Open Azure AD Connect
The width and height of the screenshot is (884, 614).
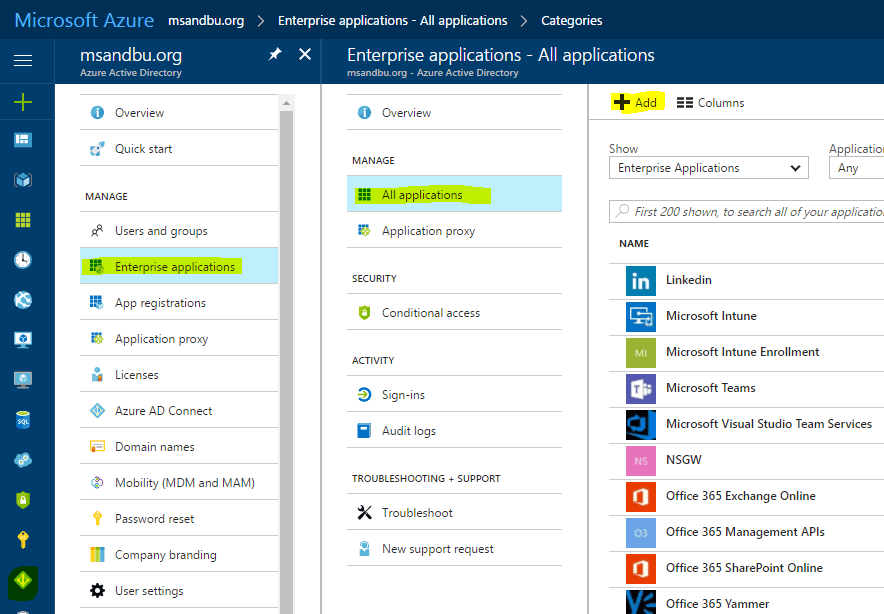pos(179,410)
